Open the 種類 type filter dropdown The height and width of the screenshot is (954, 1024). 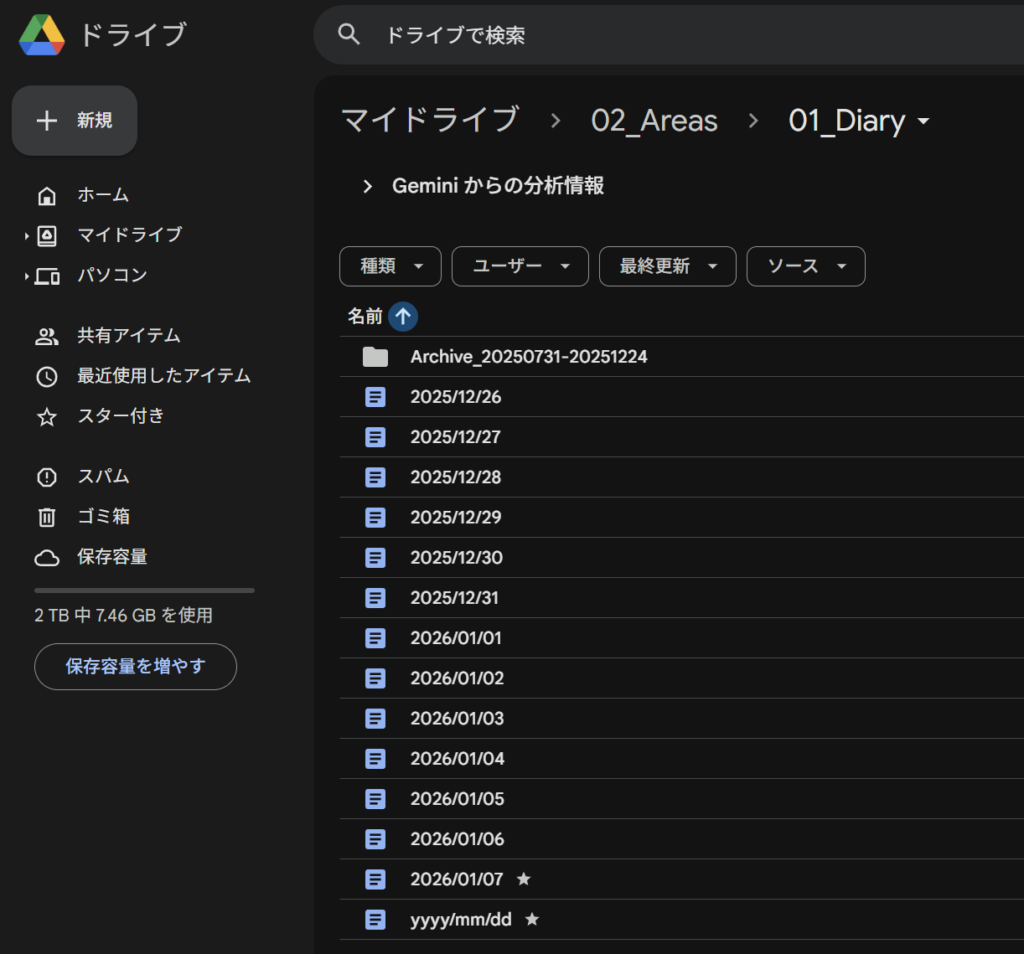[390, 266]
